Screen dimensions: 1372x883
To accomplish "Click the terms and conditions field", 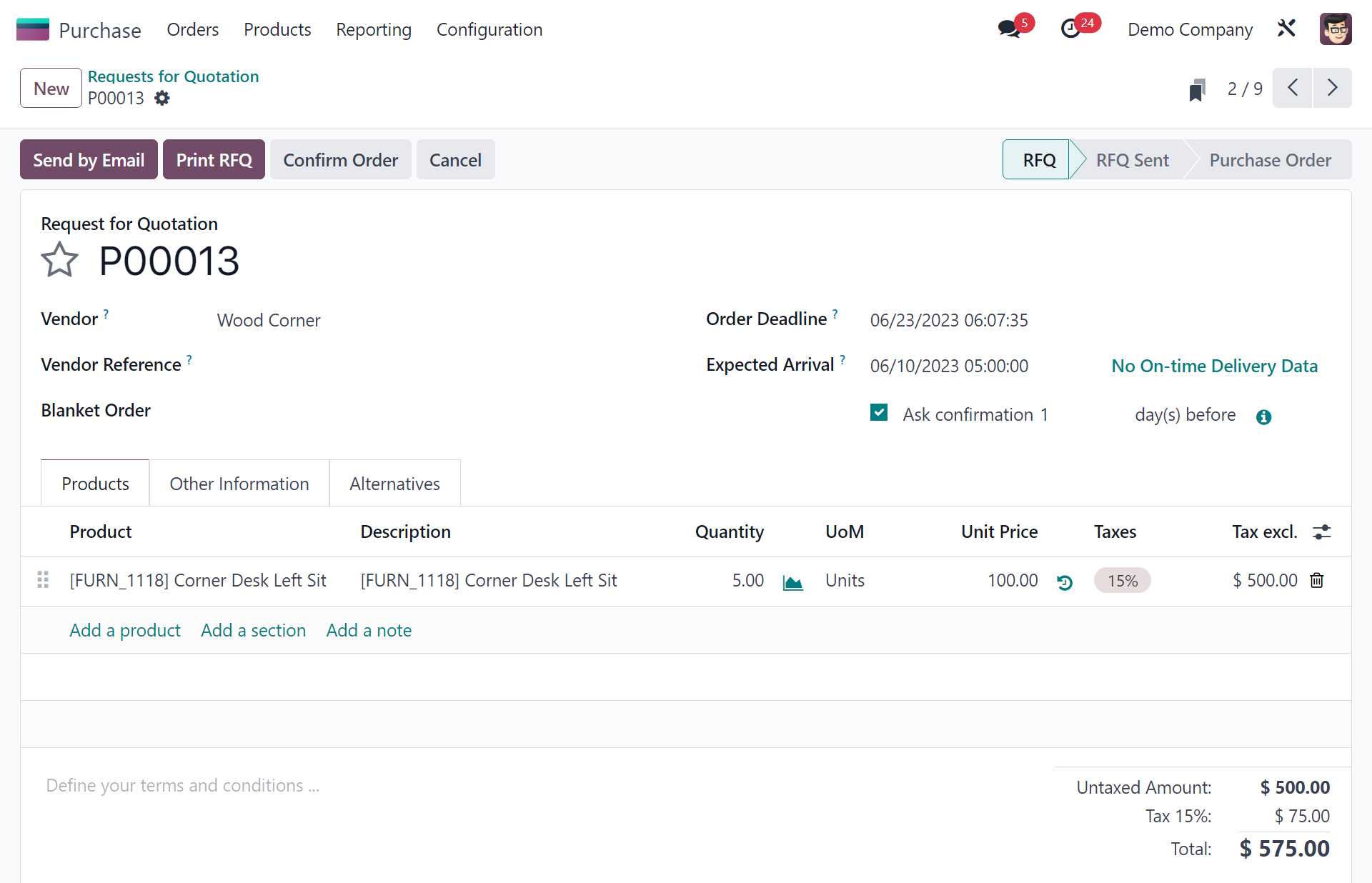I will coord(183,784).
